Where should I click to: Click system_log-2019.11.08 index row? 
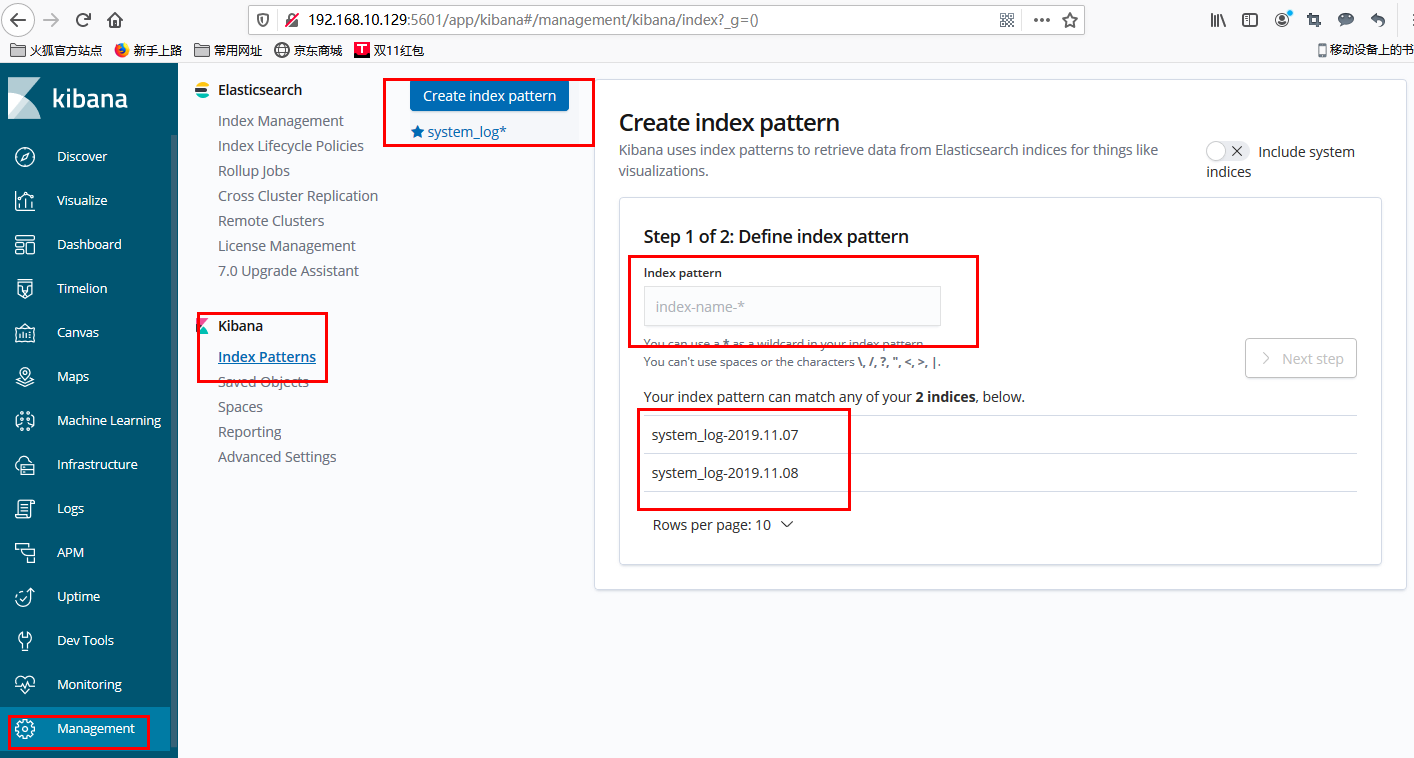(1000, 473)
